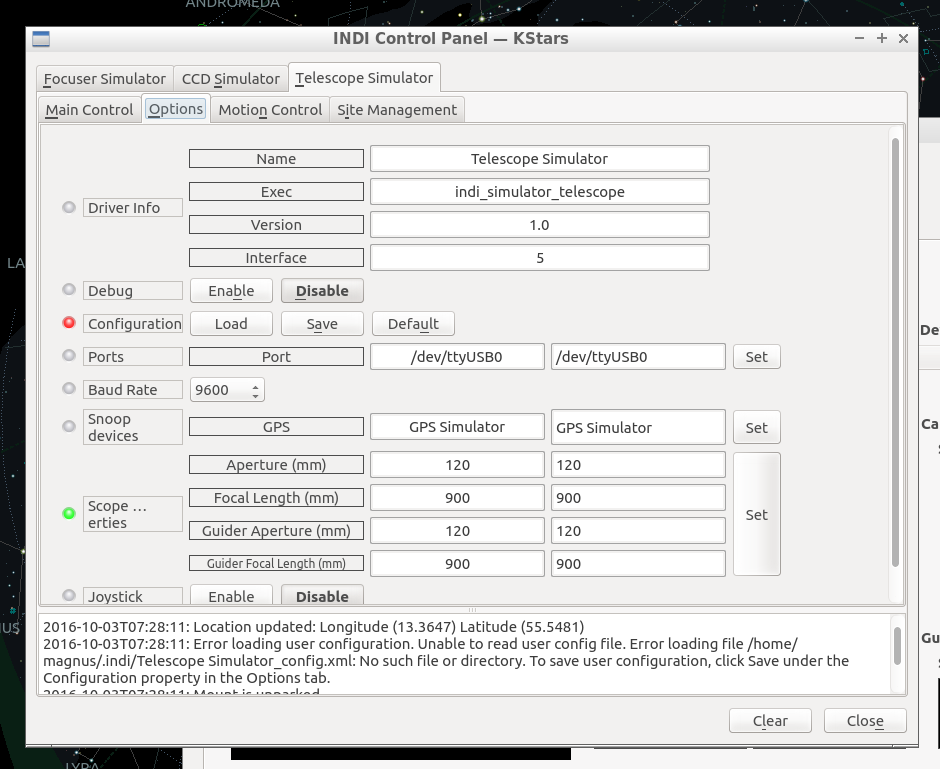
Task: Load the saved configuration
Action: 231,324
